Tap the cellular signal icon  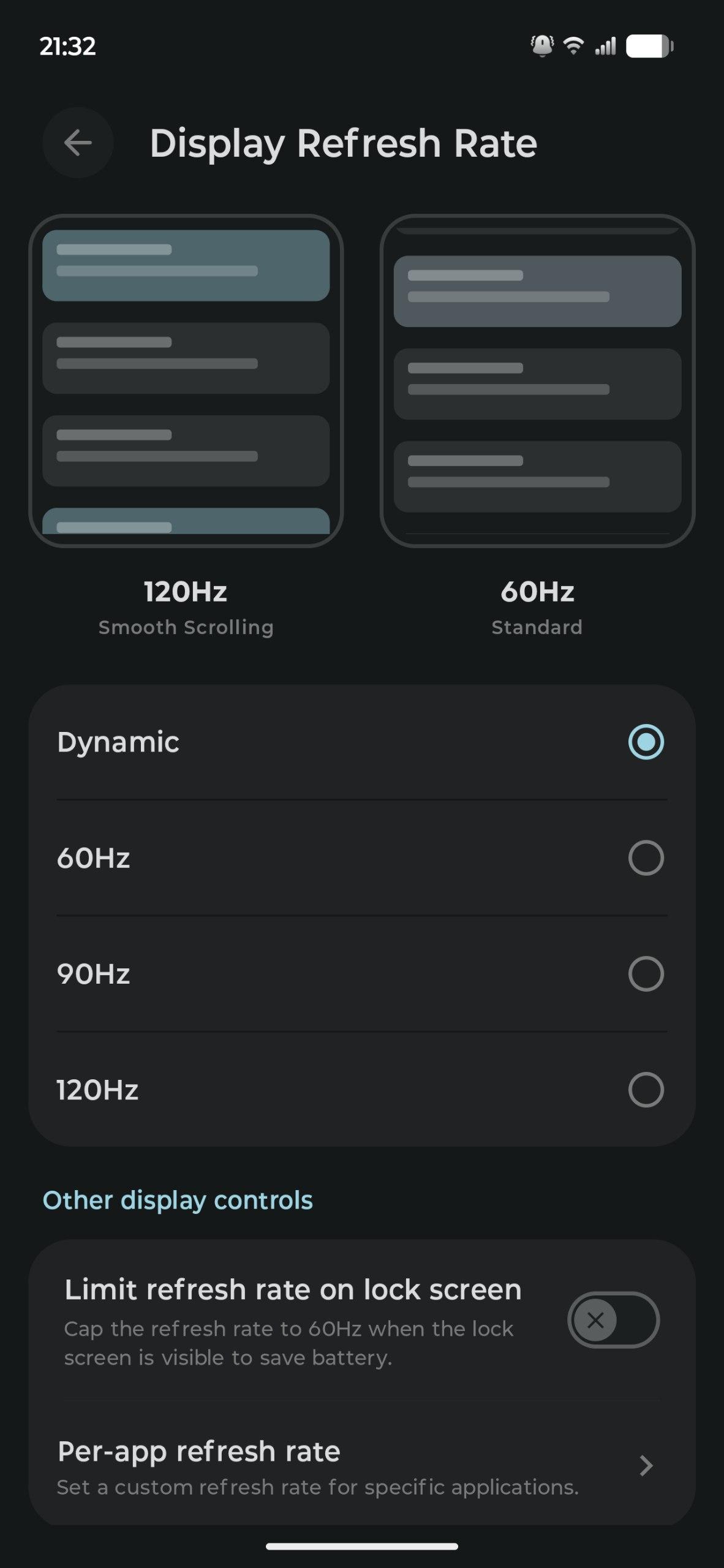point(605,46)
